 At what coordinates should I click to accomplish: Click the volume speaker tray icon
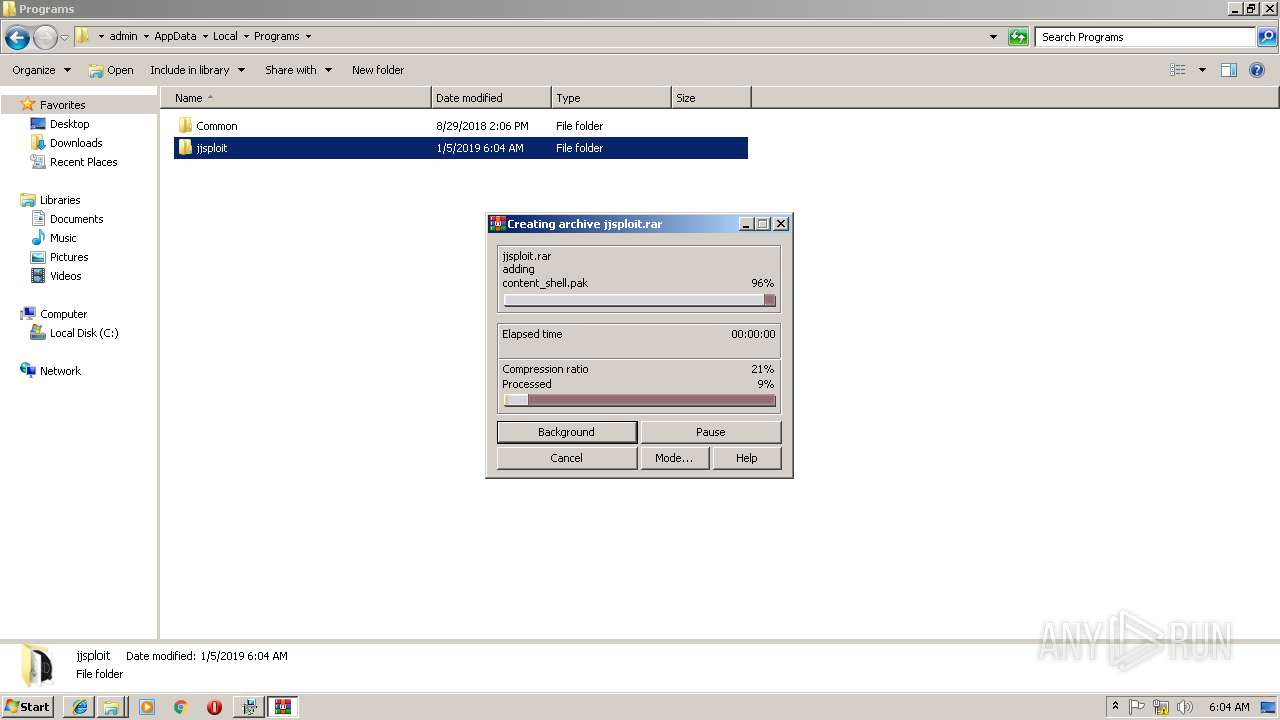[1185, 707]
